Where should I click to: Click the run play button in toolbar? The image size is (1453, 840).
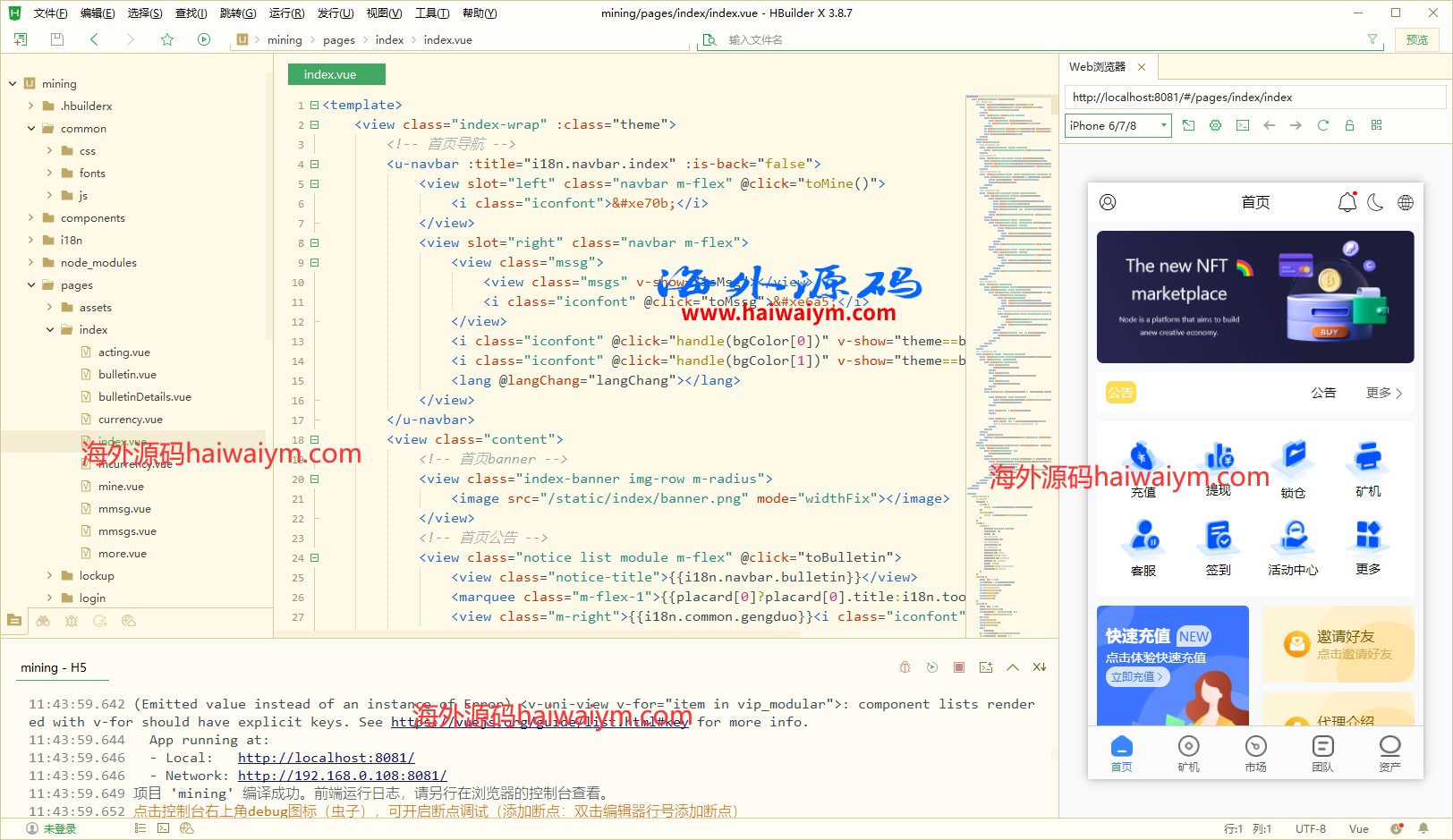click(204, 39)
